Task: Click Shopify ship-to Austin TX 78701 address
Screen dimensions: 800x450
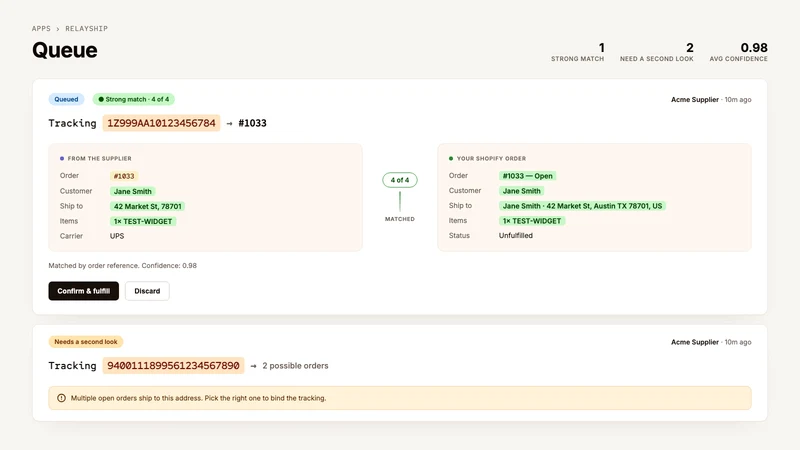Action: [x=582, y=206]
